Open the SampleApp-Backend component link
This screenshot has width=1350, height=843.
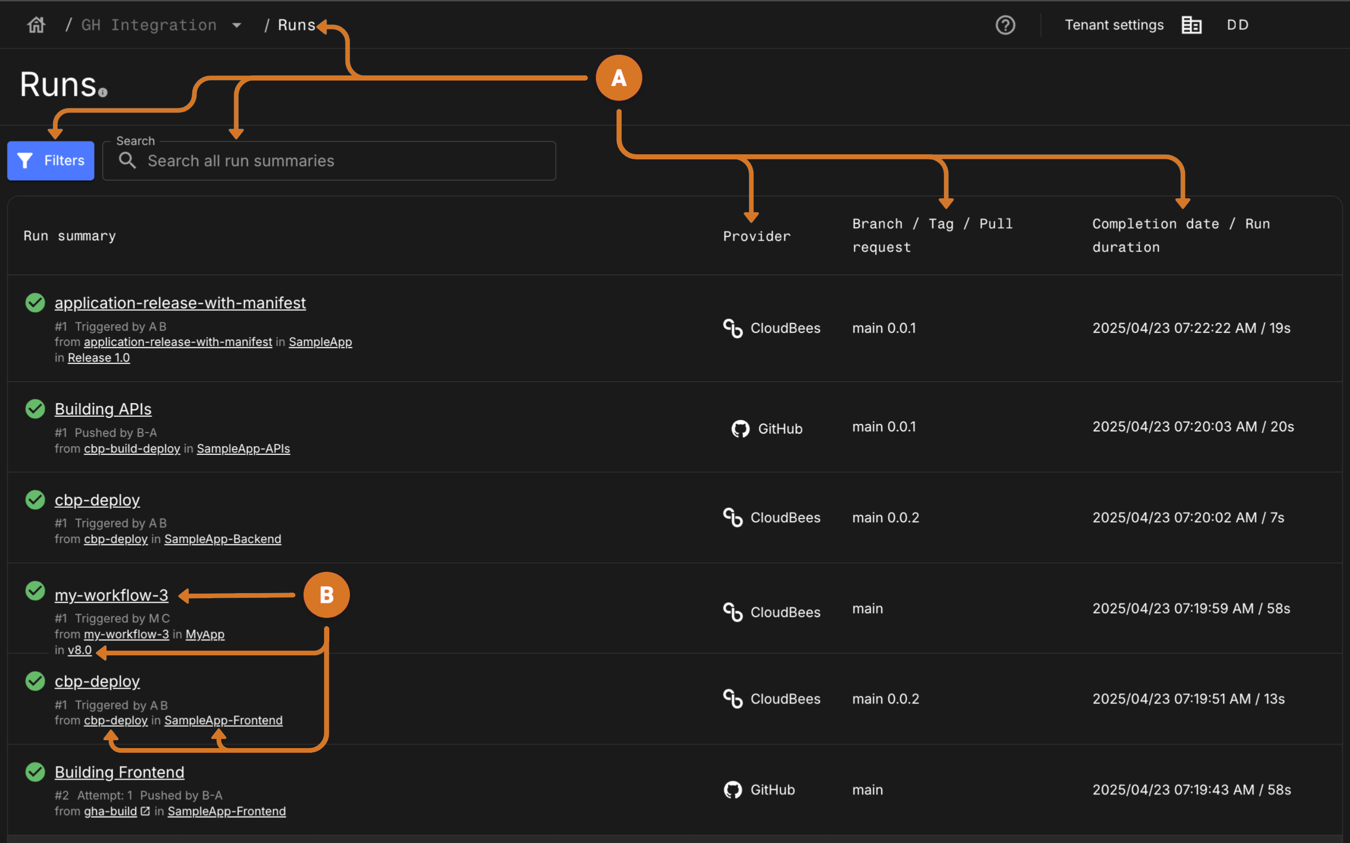coord(222,539)
